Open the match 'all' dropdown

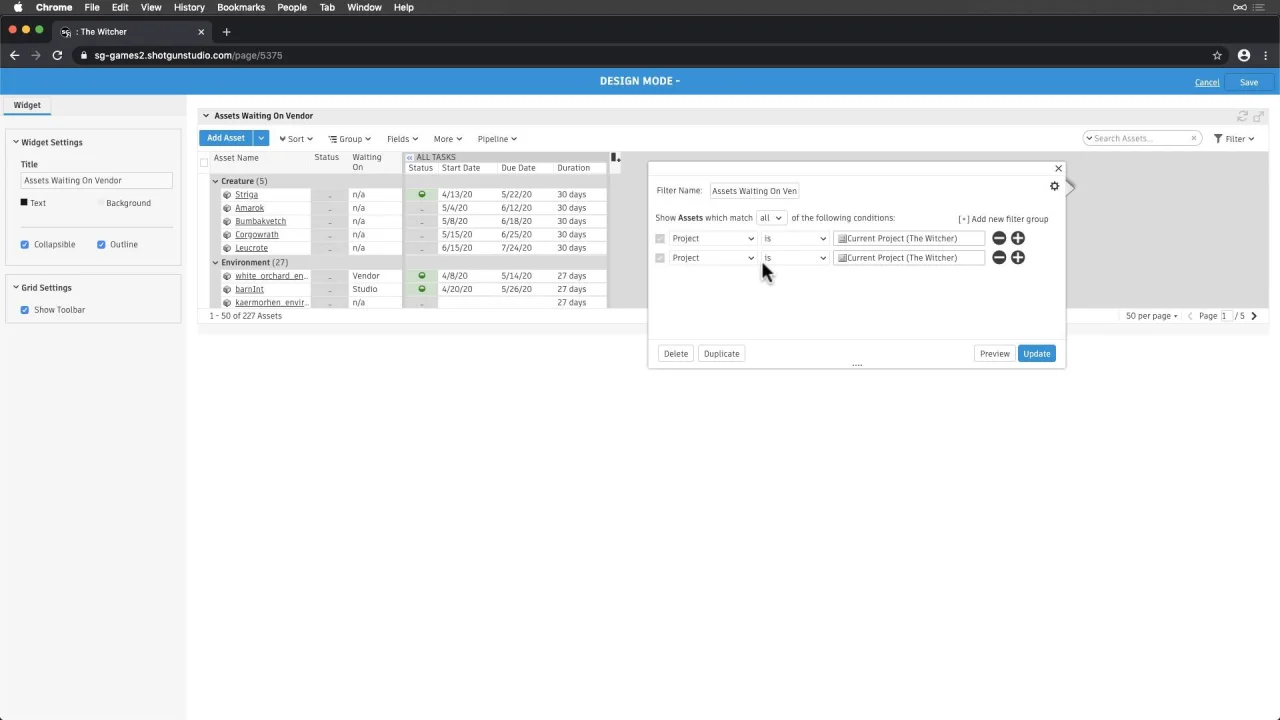[x=770, y=218]
